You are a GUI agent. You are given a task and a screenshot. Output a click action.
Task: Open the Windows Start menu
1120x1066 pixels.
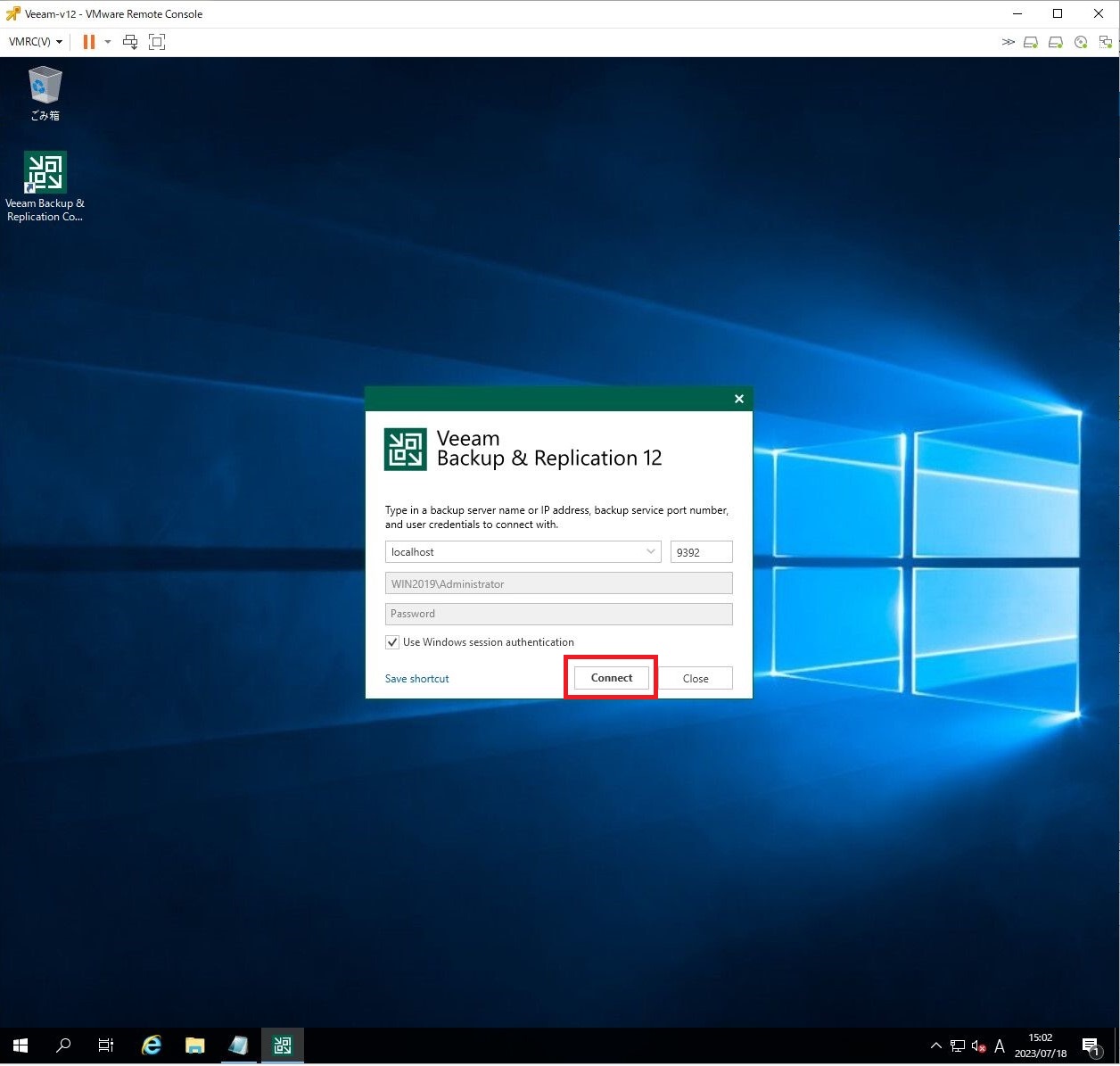[21, 1045]
